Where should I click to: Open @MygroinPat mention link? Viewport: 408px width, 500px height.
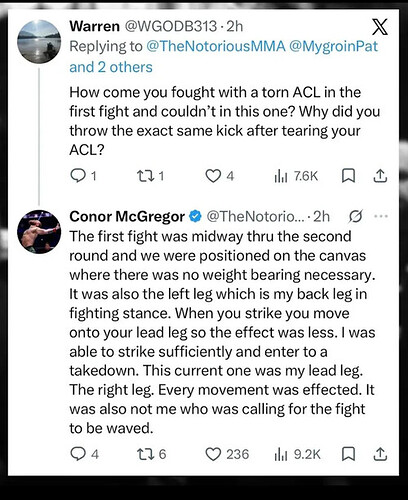(333, 46)
